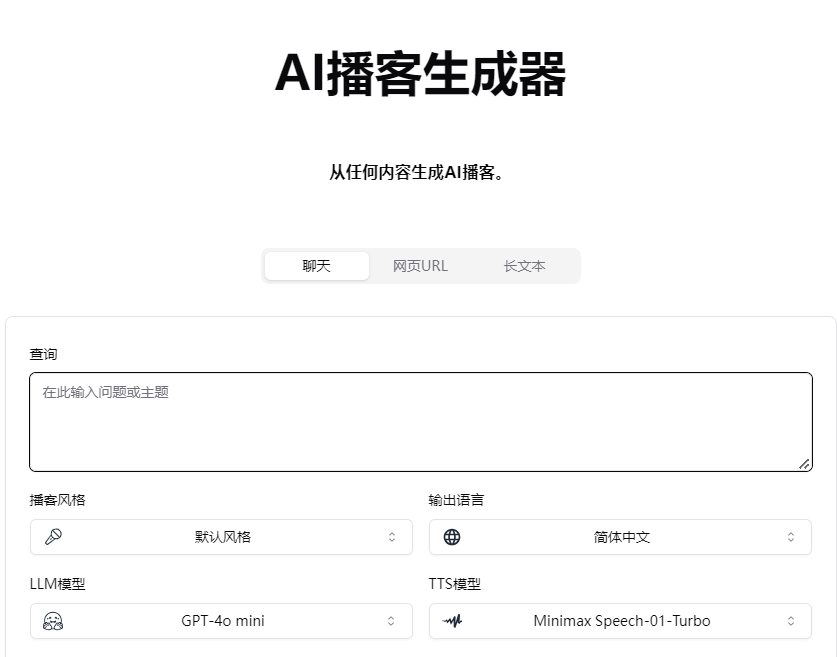The width and height of the screenshot is (837, 657).
Task: Open the Minimax Speech-01-Turbo dropdown chevron
Action: (791, 621)
